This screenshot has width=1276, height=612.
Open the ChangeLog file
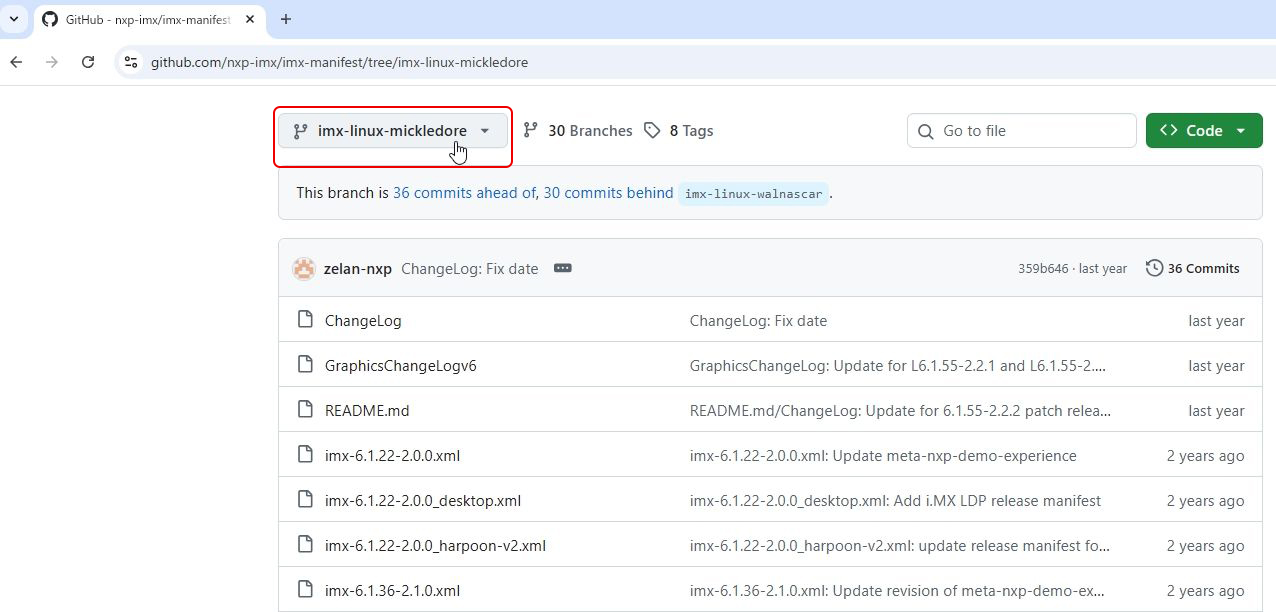363,321
